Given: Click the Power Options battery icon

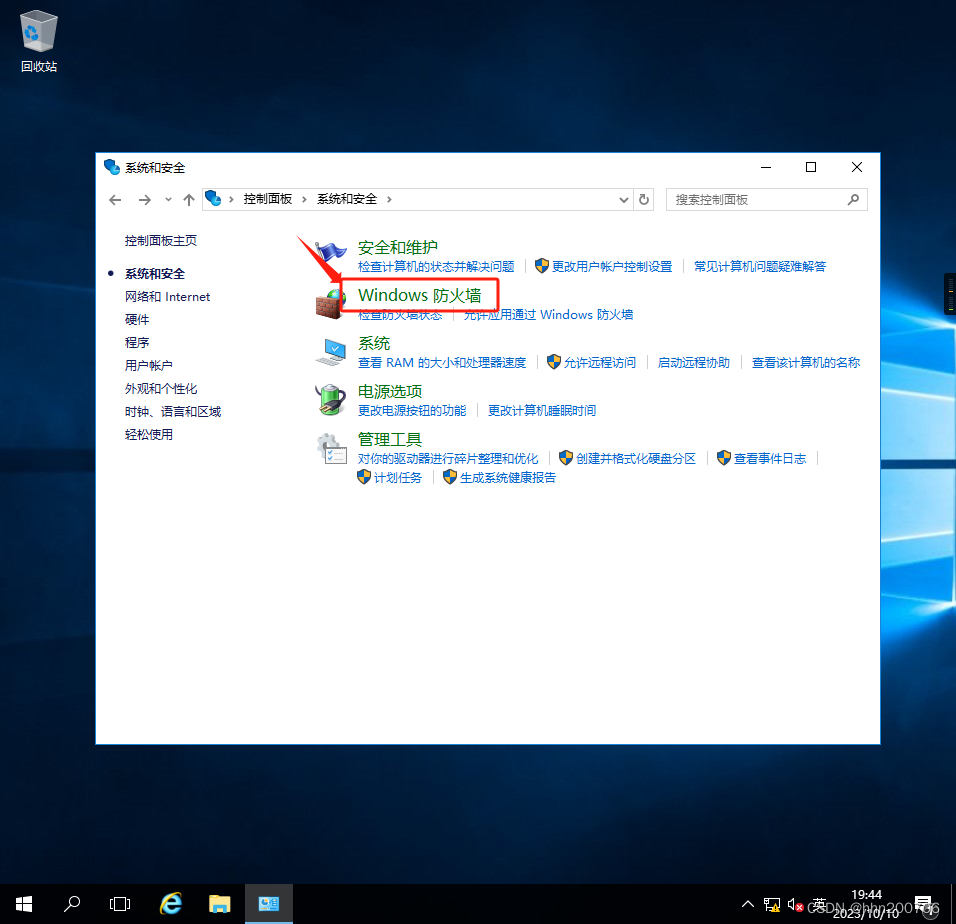Looking at the screenshot, I should (331, 400).
